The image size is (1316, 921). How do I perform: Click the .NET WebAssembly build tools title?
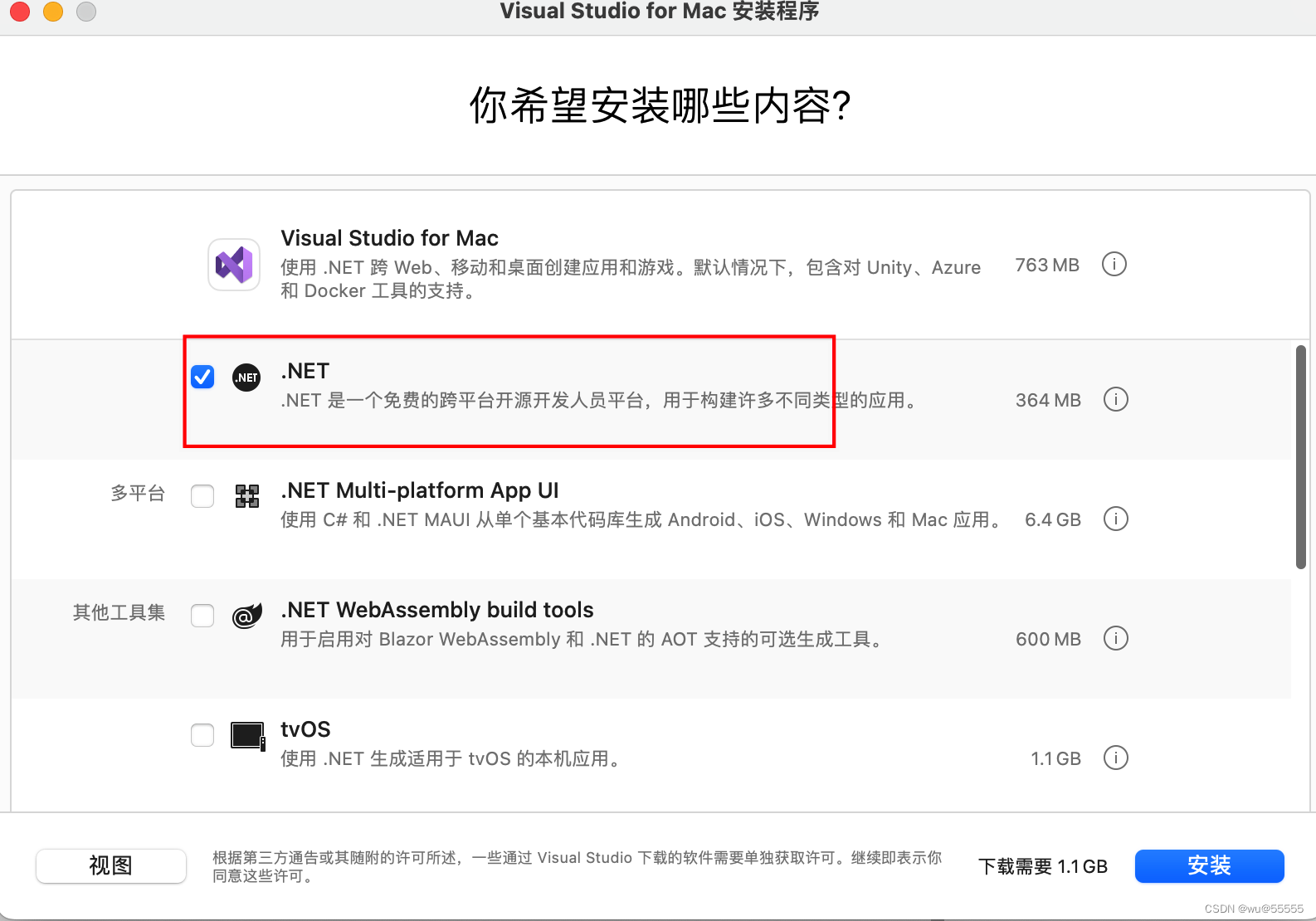(x=437, y=610)
